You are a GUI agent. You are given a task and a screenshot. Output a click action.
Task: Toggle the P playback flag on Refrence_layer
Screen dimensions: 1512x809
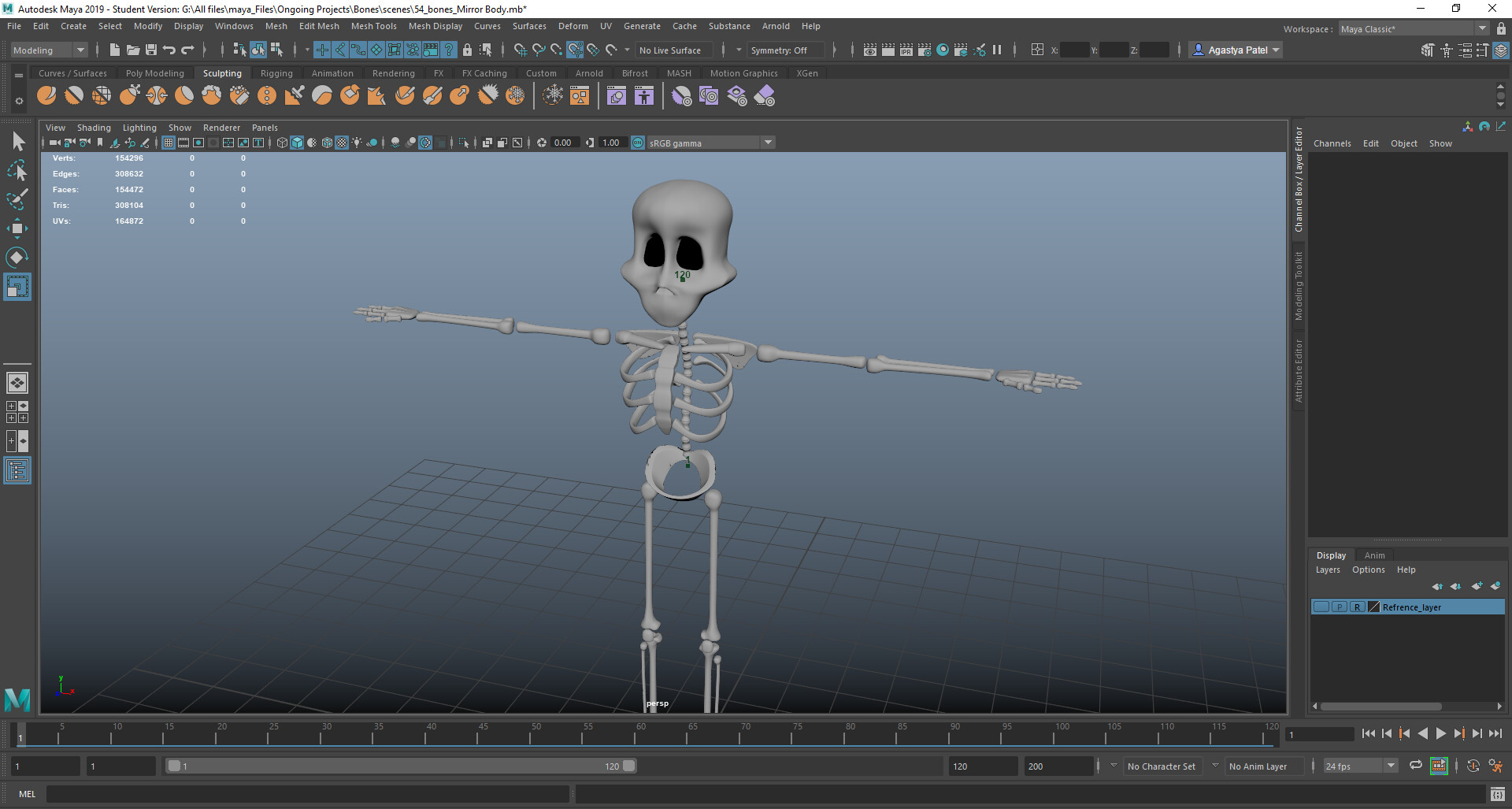coord(1339,607)
